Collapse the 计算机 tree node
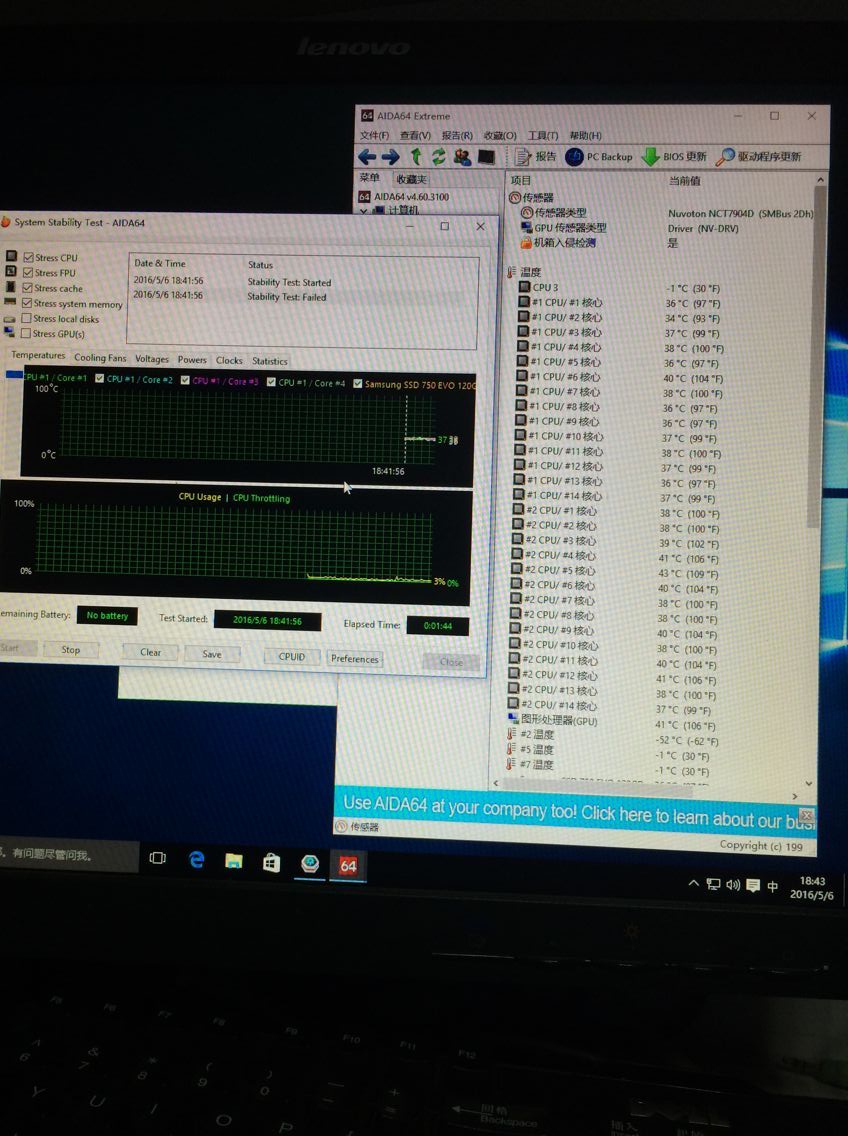 point(364,210)
